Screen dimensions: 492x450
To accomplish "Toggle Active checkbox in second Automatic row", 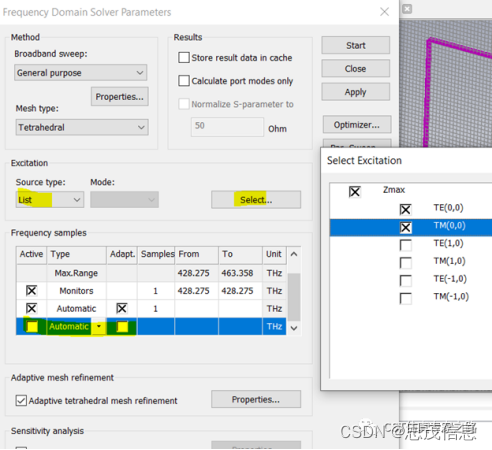I will click(x=32, y=308).
